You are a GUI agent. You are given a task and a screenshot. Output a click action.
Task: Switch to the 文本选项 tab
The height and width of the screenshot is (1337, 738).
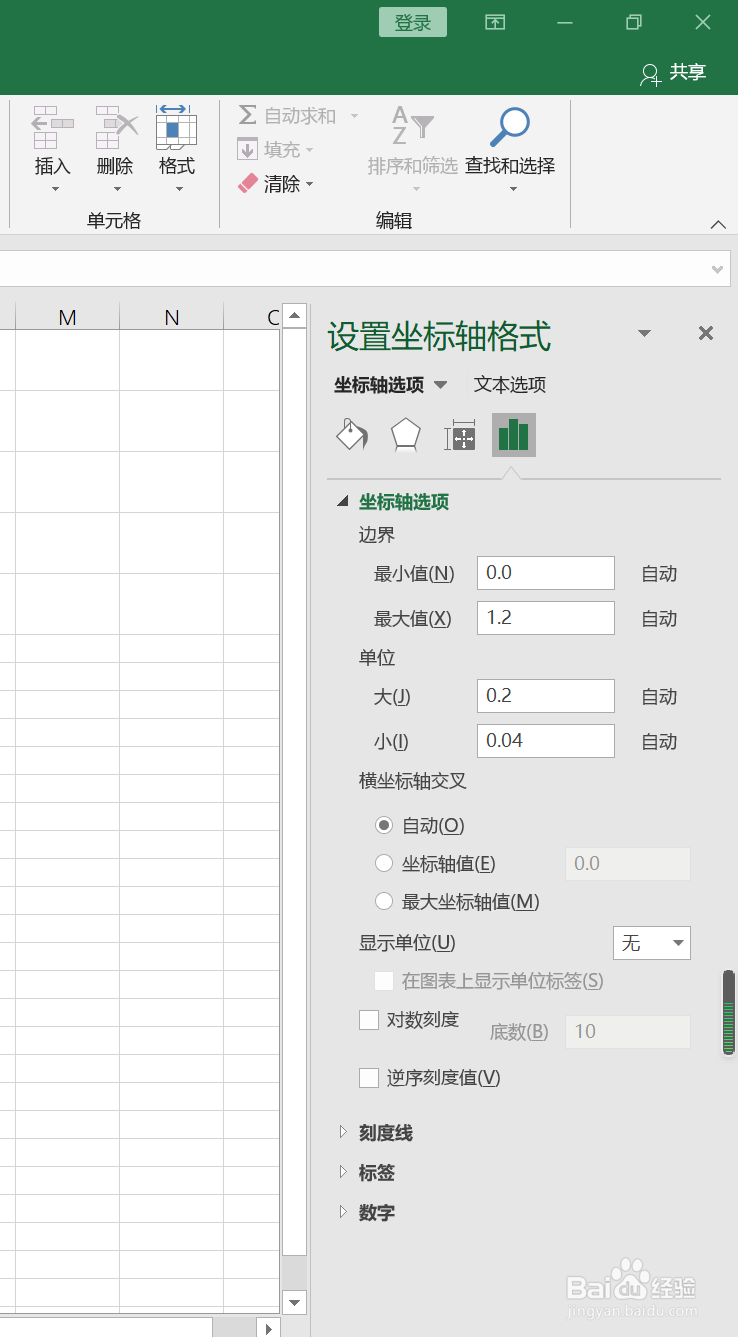510,385
